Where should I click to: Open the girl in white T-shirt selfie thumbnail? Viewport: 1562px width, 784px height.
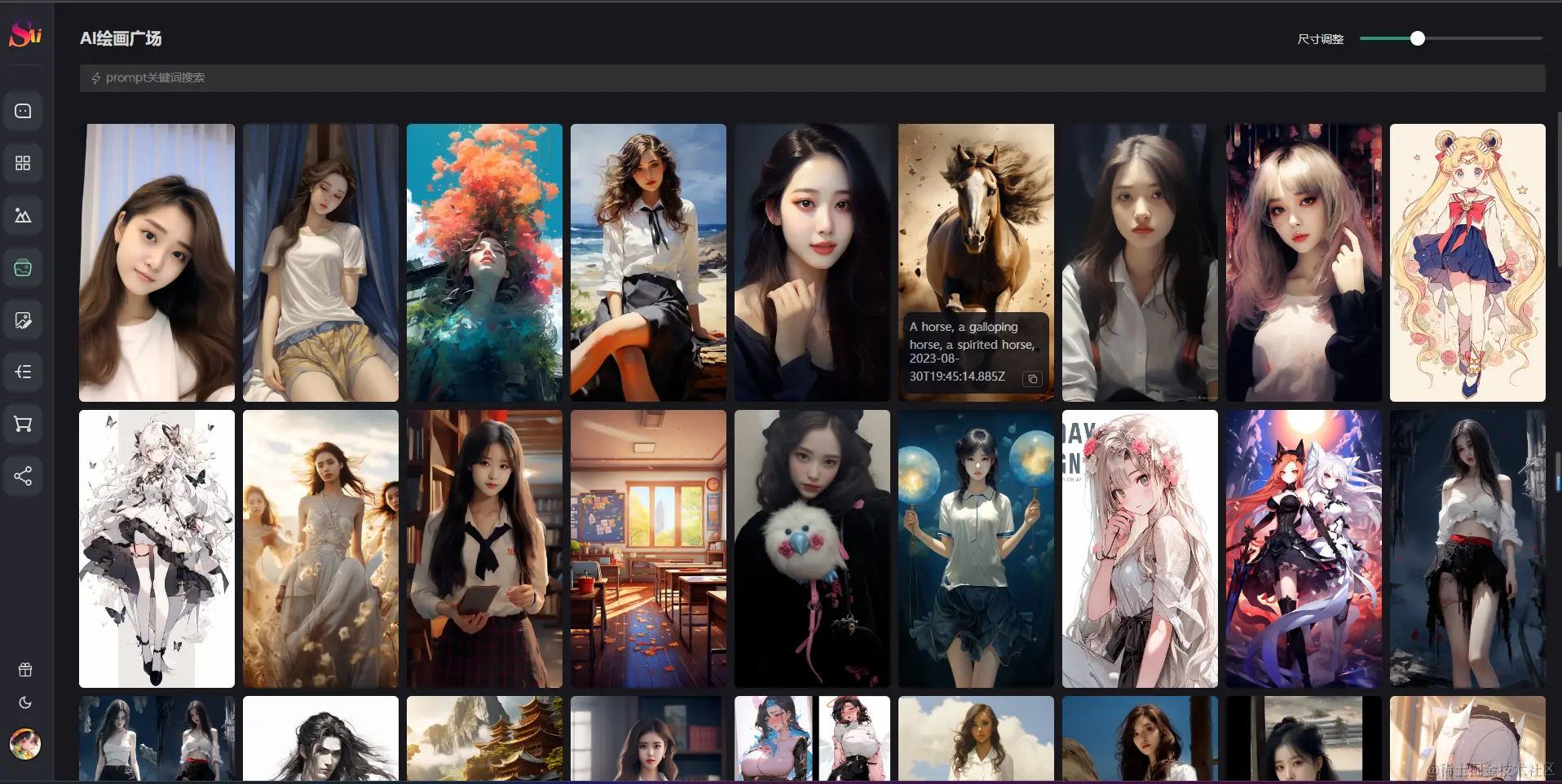157,262
